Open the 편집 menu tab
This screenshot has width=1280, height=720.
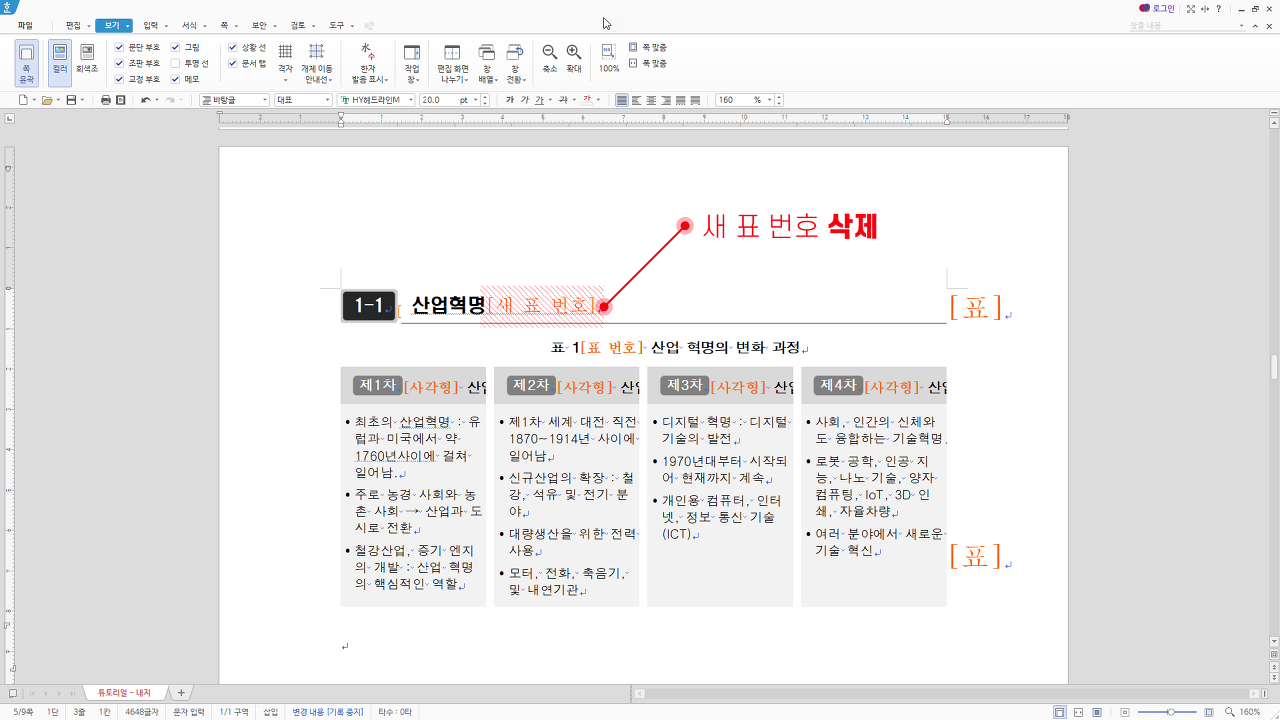(73, 25)
